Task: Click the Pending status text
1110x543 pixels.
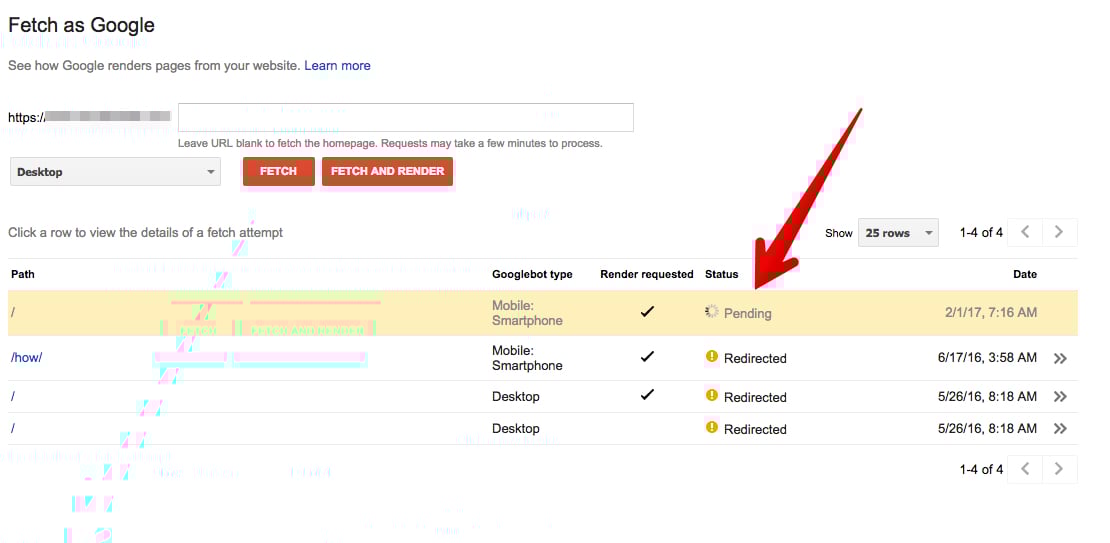Action: (x=748, y=314)
